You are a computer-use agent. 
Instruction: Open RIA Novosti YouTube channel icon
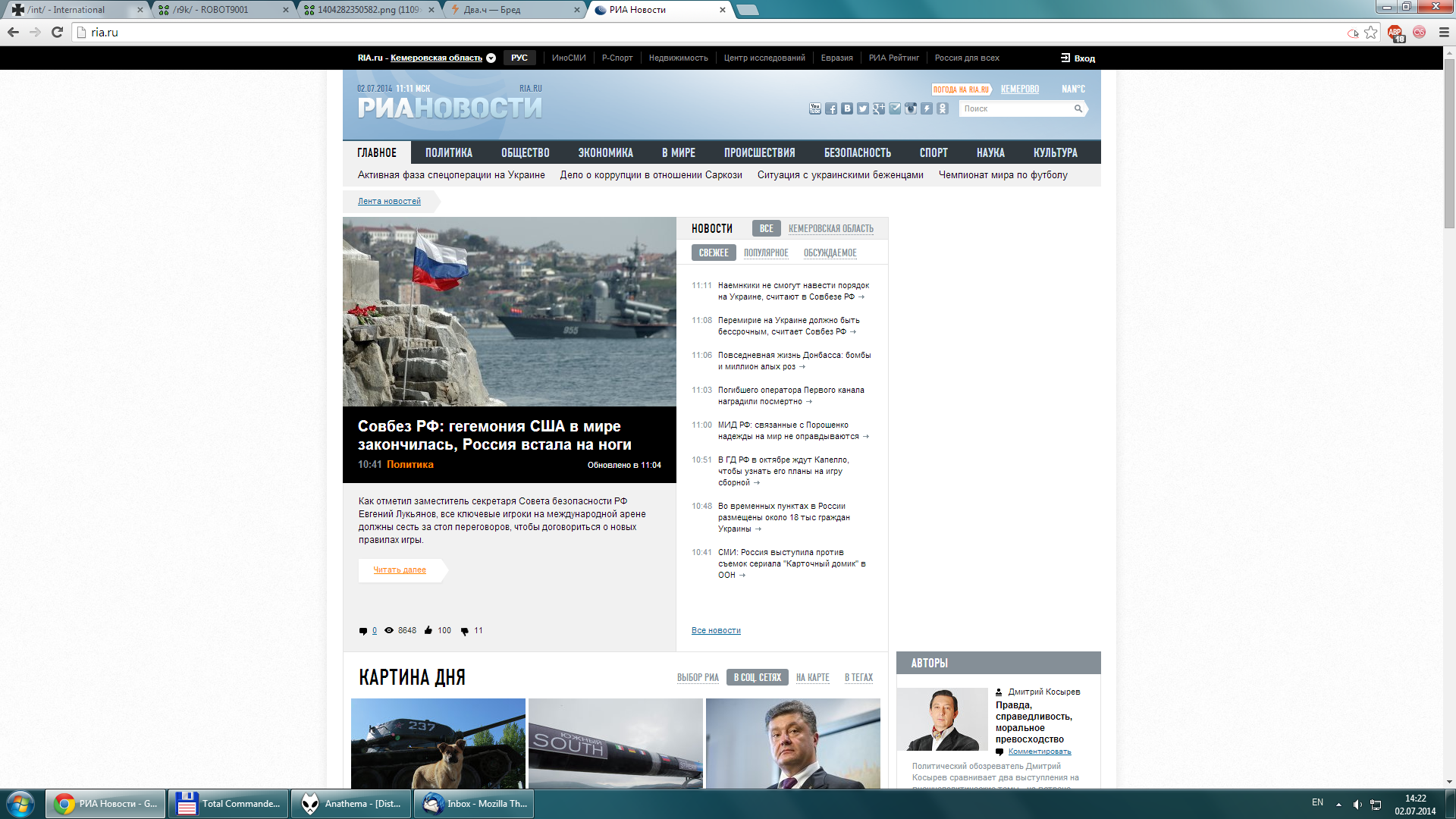815,109
